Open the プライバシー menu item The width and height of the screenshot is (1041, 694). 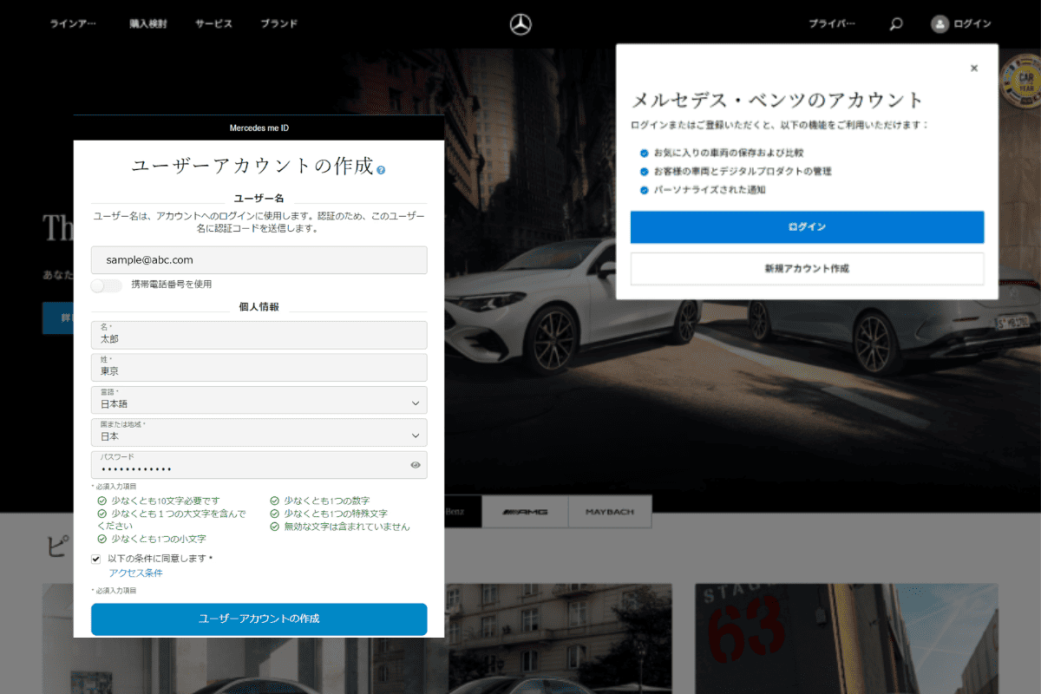click(x=832, y=24)
